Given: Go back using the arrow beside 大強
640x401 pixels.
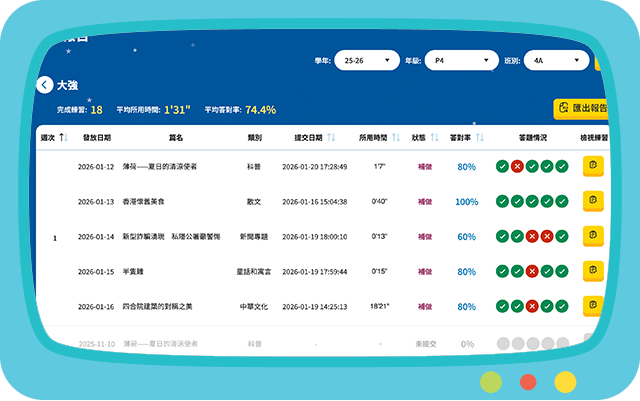Looking at the screenshot, I should (44, 85).
